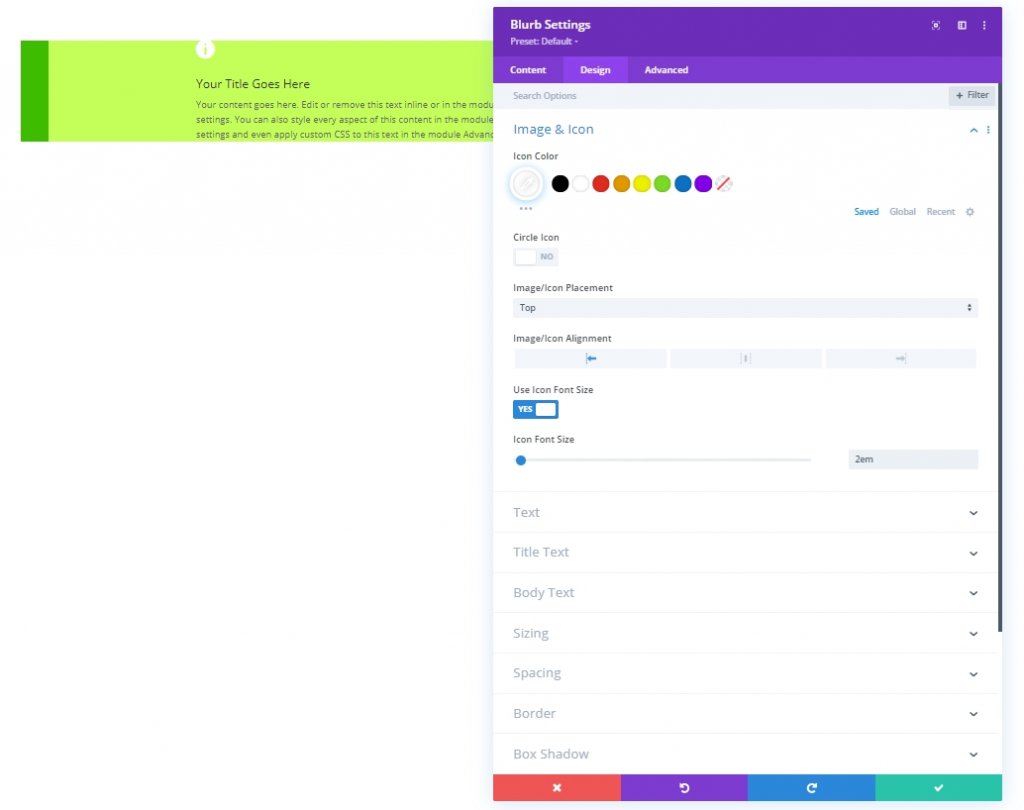
Task: Discard changes with the red X button
Action: (556, 788)
